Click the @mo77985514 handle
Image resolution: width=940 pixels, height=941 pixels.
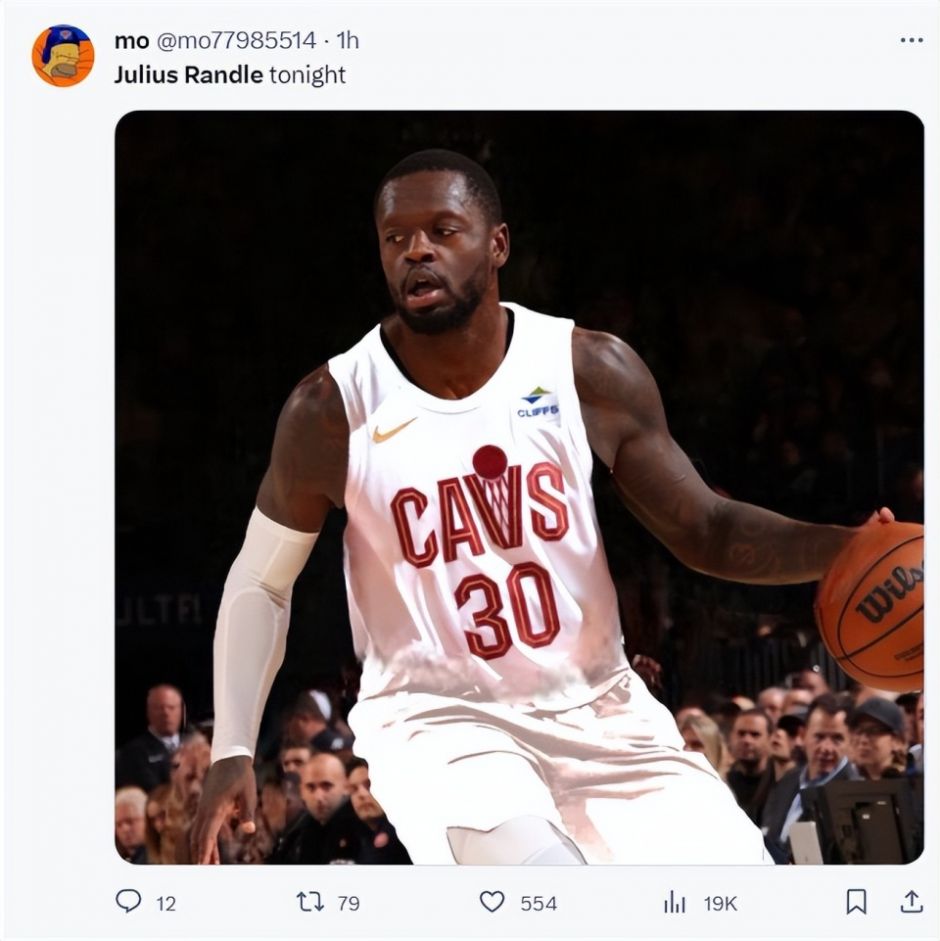point(236,40)
